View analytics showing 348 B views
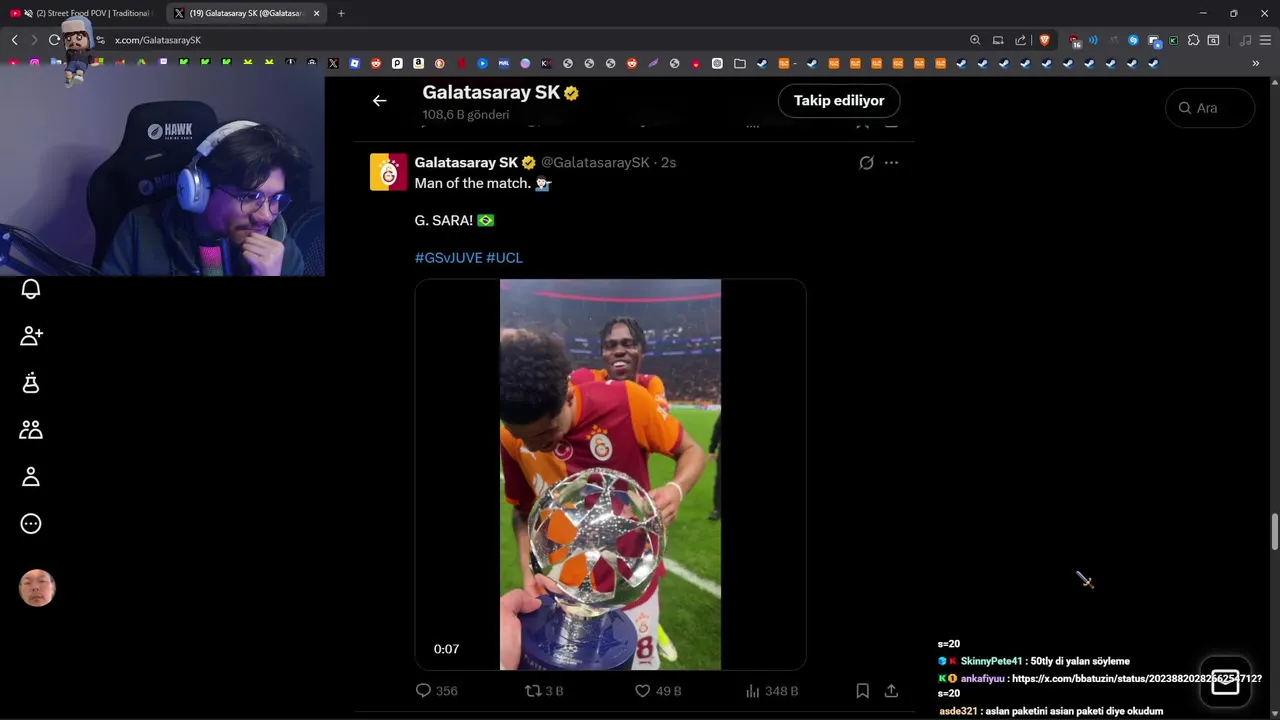1280x720 pixels. pyautogui.click(x=772, y=691)
